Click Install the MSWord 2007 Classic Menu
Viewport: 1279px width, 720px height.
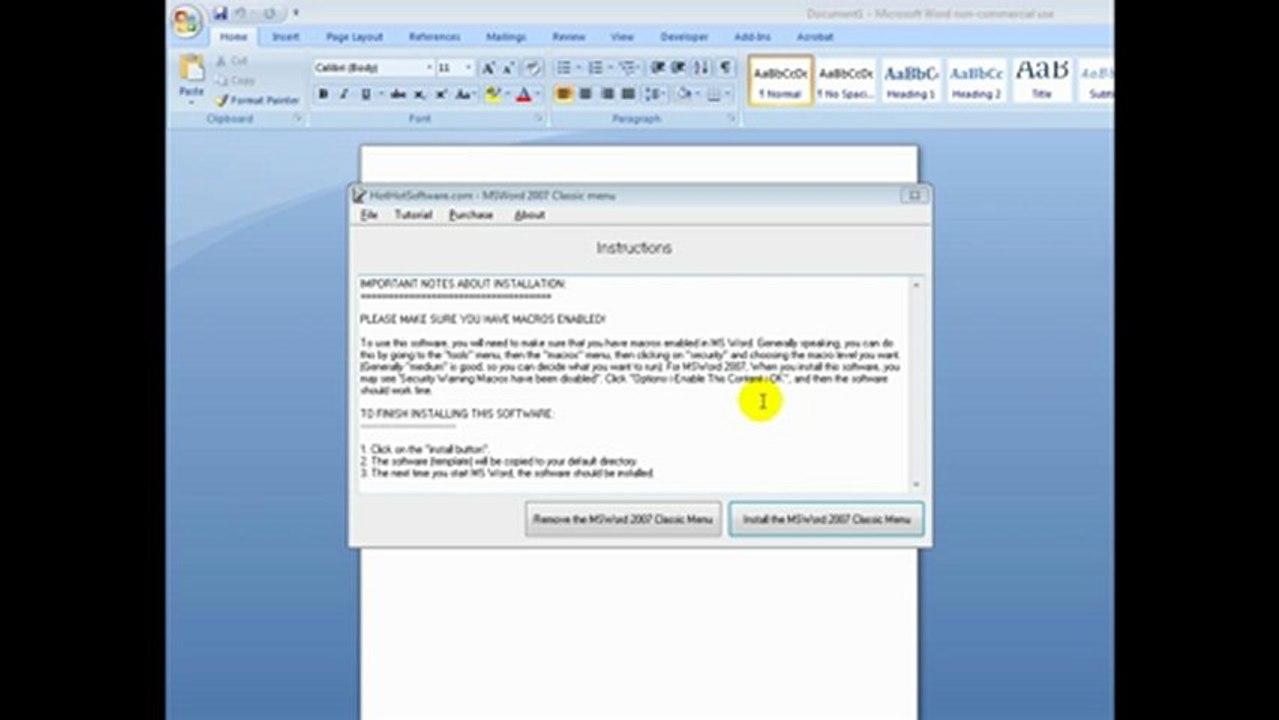826,519
